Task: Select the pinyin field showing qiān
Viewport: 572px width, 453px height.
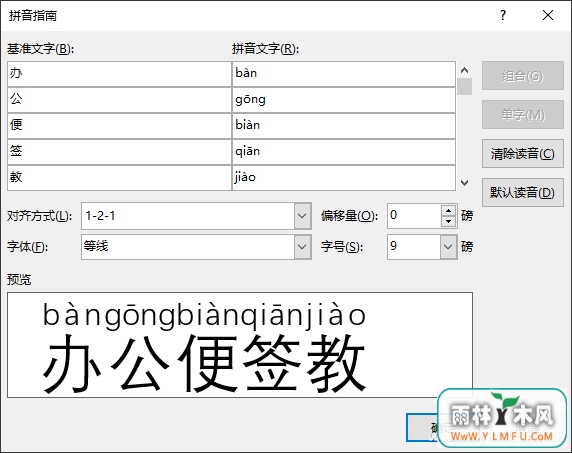Action: click(x=344, y=152)
